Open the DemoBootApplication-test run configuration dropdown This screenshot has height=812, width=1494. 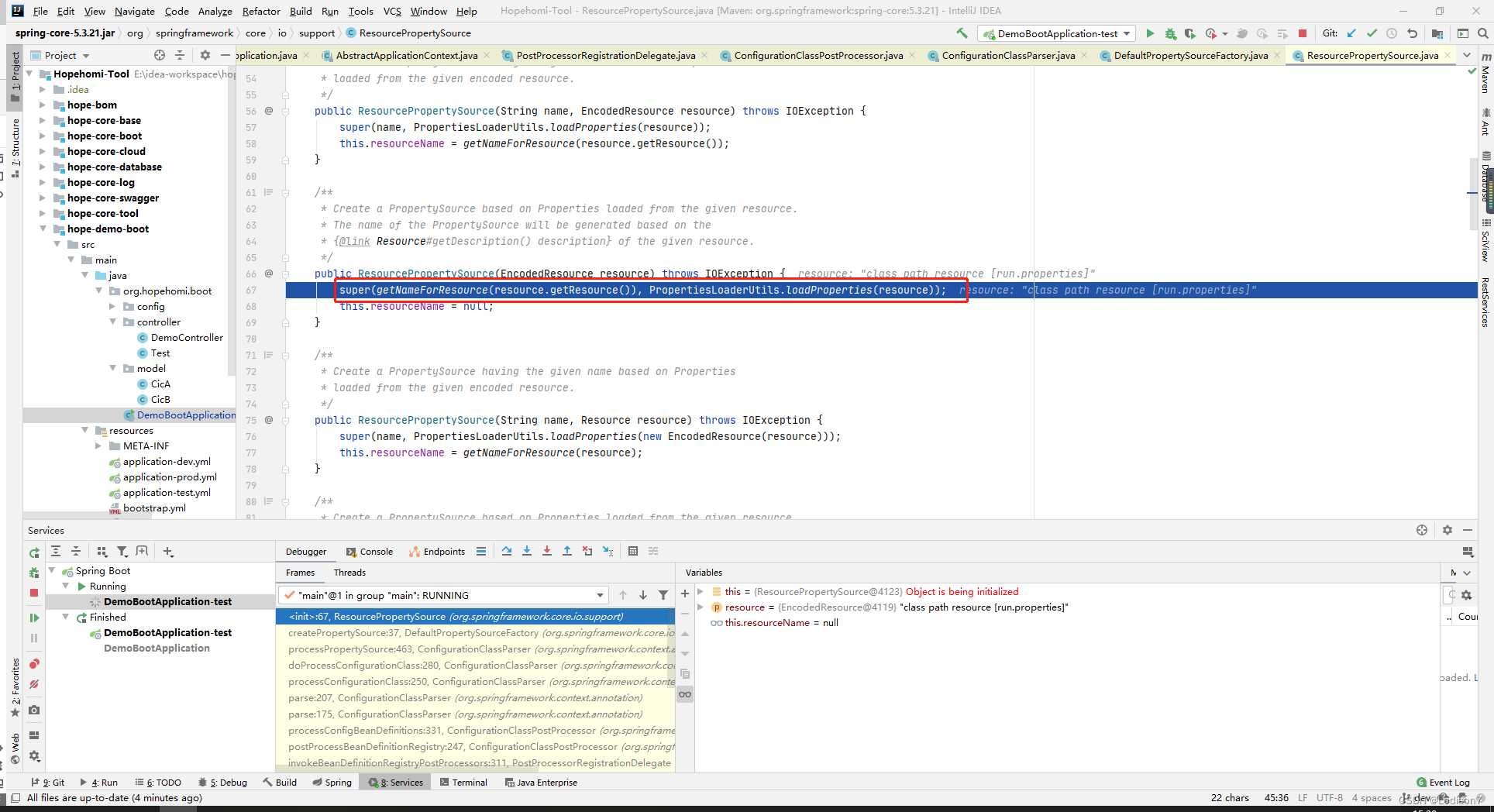tap(1058, 33)
